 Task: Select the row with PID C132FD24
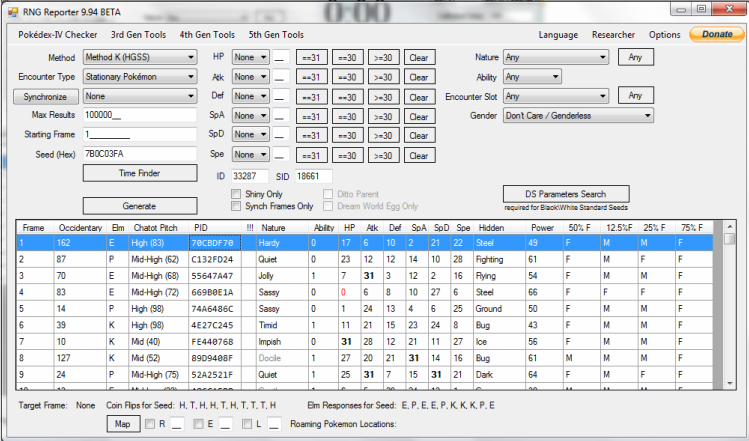click(x=364, y=259)
